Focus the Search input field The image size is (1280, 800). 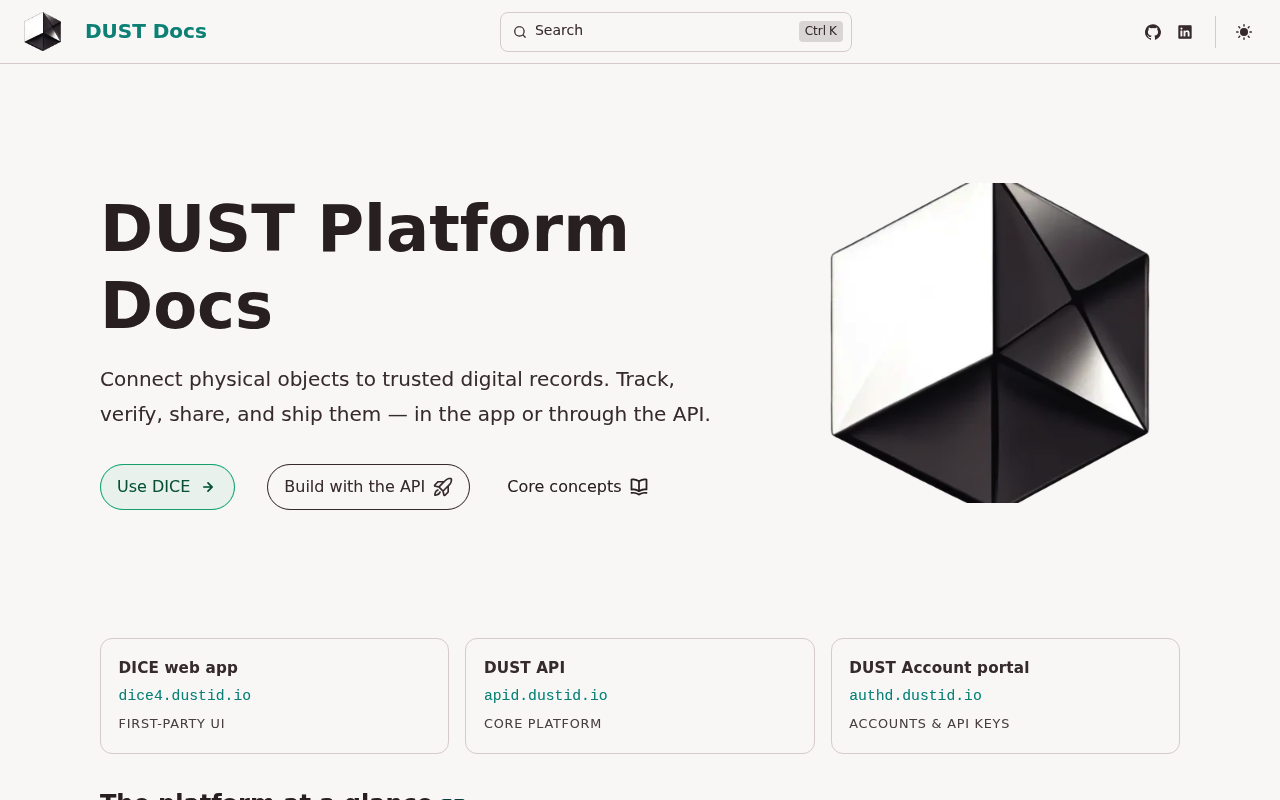(x=676, y=32)
